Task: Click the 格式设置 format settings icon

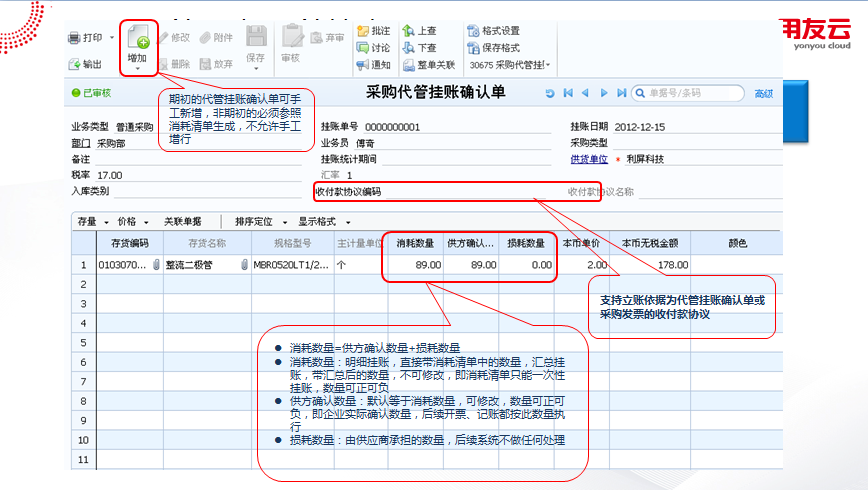Action: coord(473,30)
